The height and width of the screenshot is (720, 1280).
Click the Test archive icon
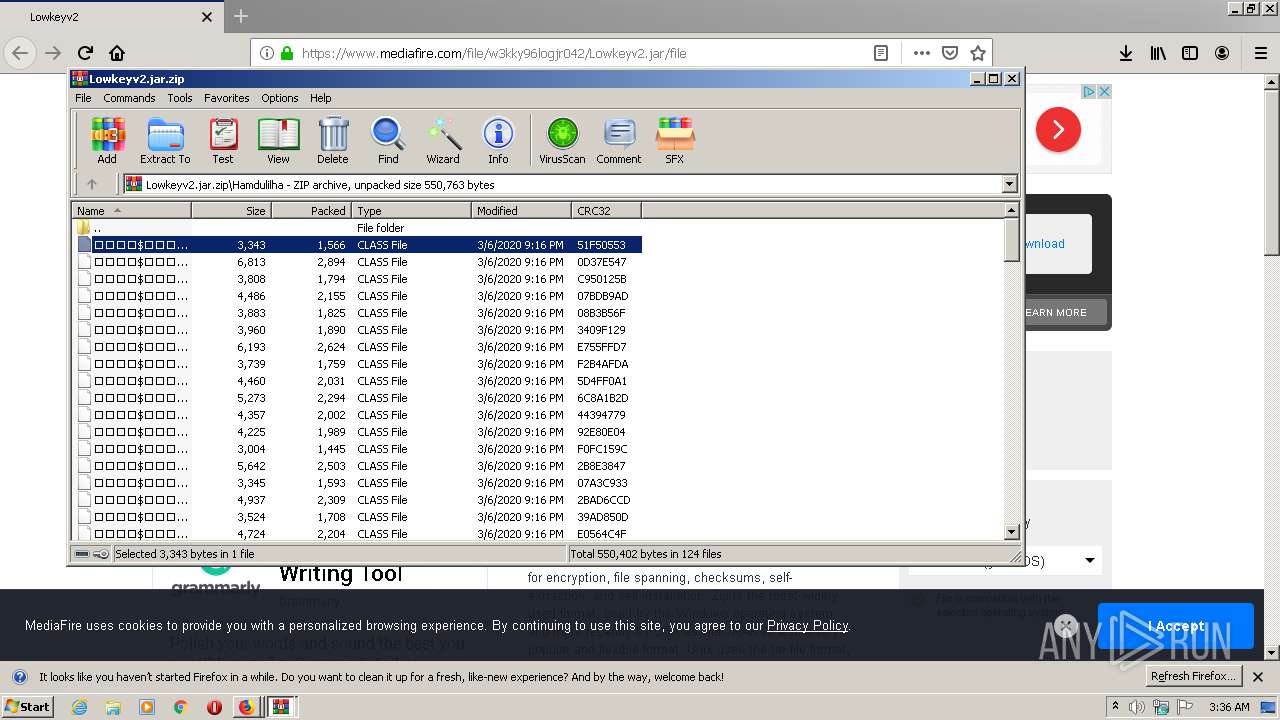(x=223, y=140)
